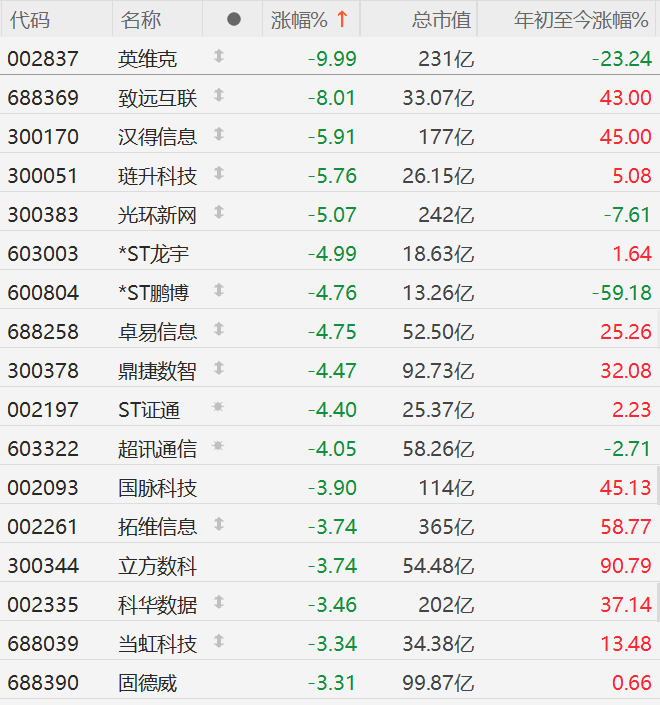660x705 pixels.
Task: Click the marker icon next to 科华数据
Action: point(219,602)
